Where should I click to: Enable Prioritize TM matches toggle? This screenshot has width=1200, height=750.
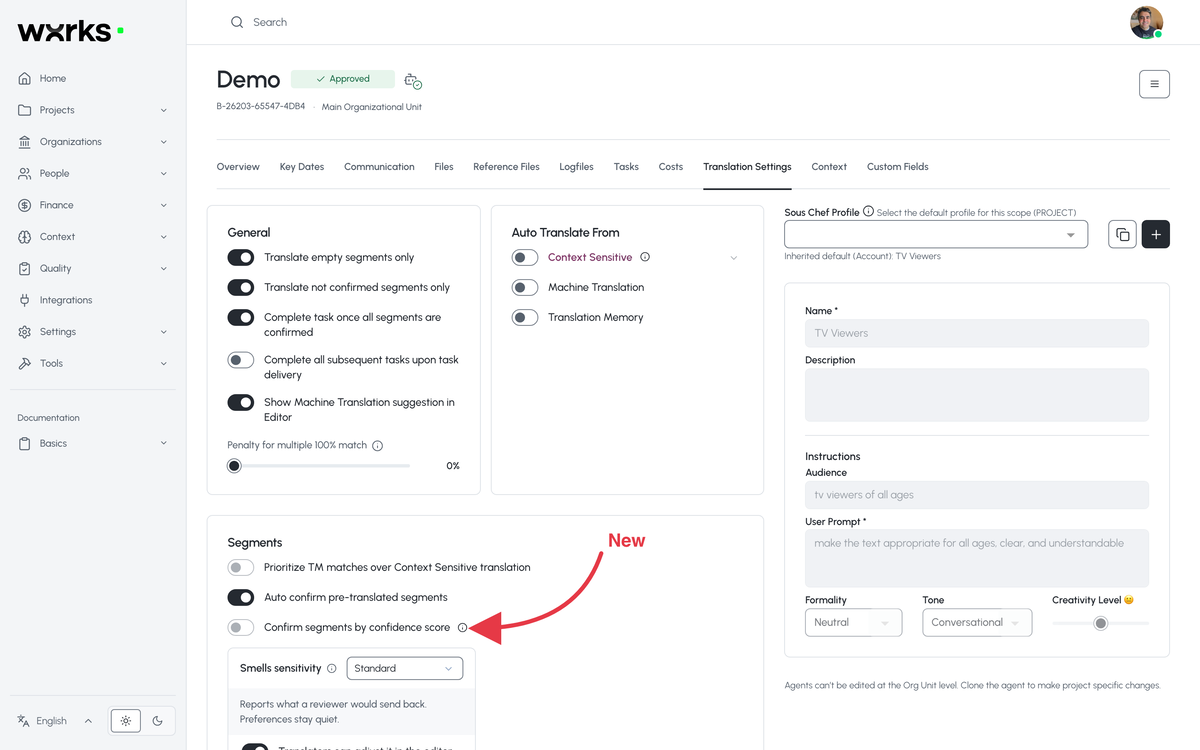click(241, 567)
